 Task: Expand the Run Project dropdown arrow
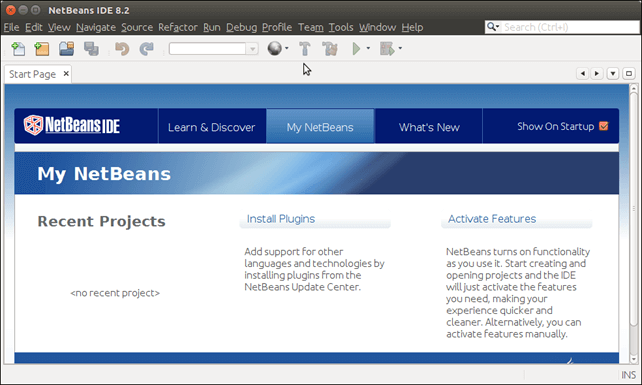pos(368,48)
